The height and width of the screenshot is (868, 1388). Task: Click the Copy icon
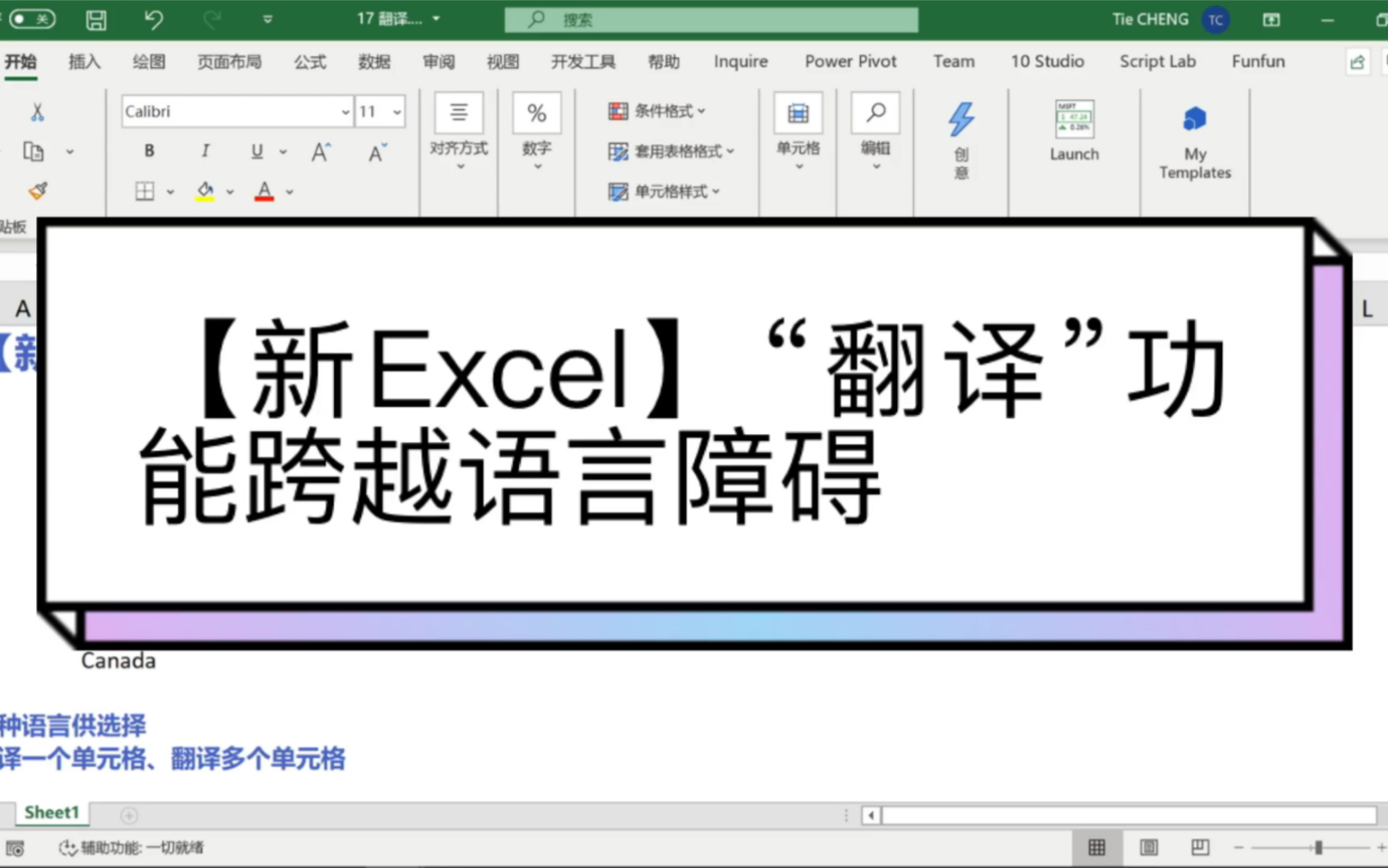point(33,152)
